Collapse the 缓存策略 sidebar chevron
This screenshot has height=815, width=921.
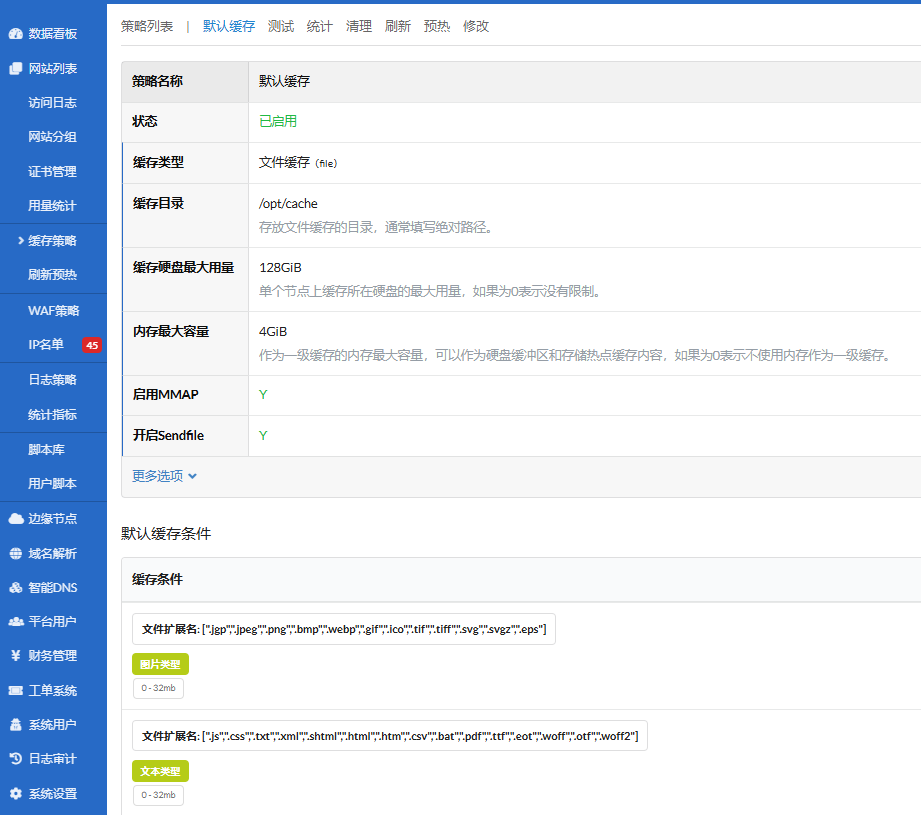[x=20, y=241]
